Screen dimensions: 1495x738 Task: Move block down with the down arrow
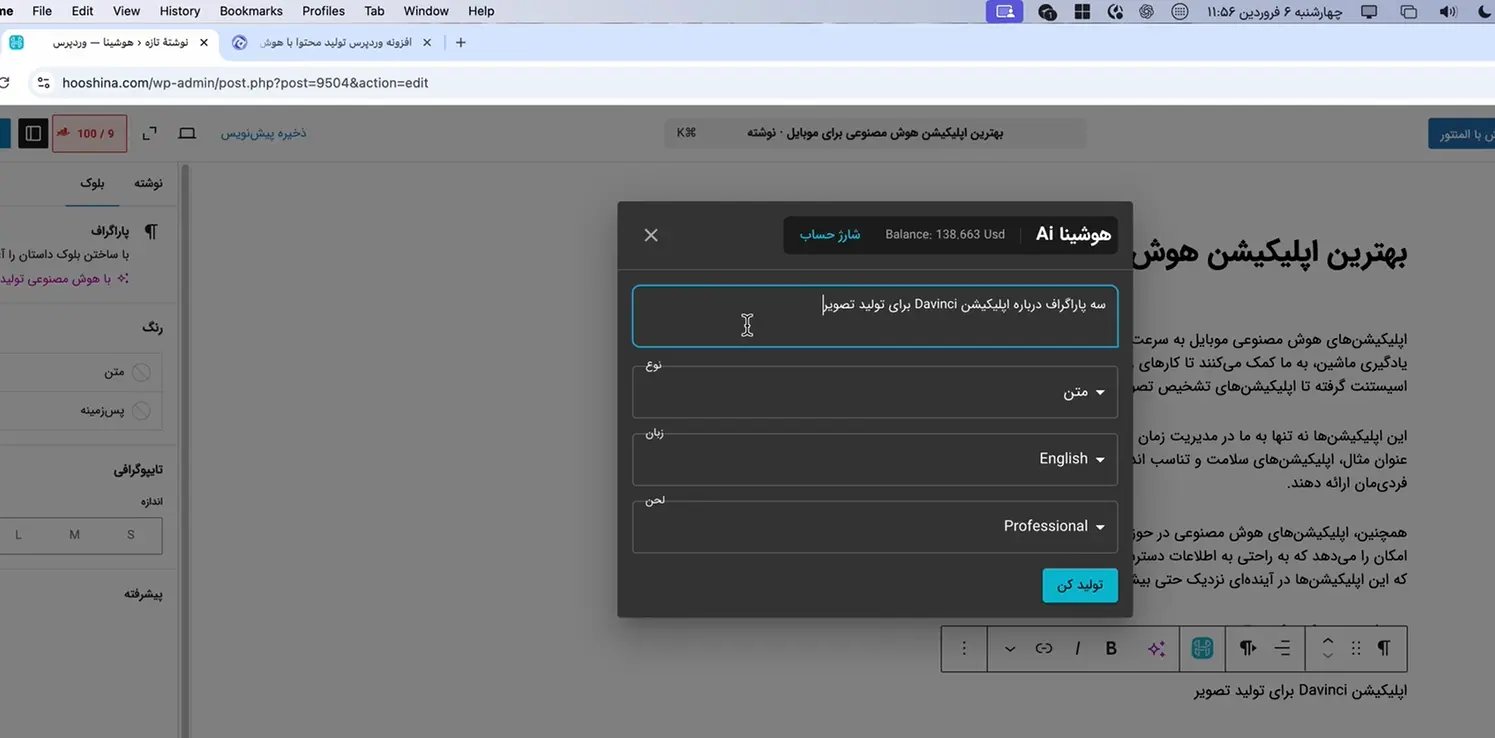pos(1327,656)
